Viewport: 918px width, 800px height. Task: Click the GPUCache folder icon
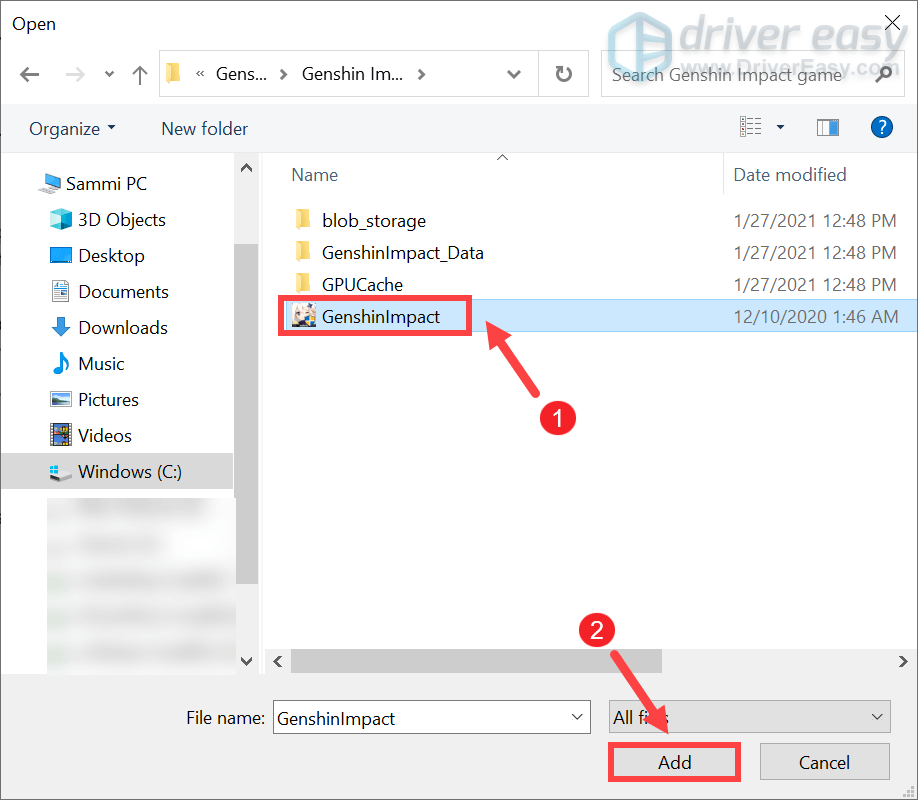tap(303, 283)
